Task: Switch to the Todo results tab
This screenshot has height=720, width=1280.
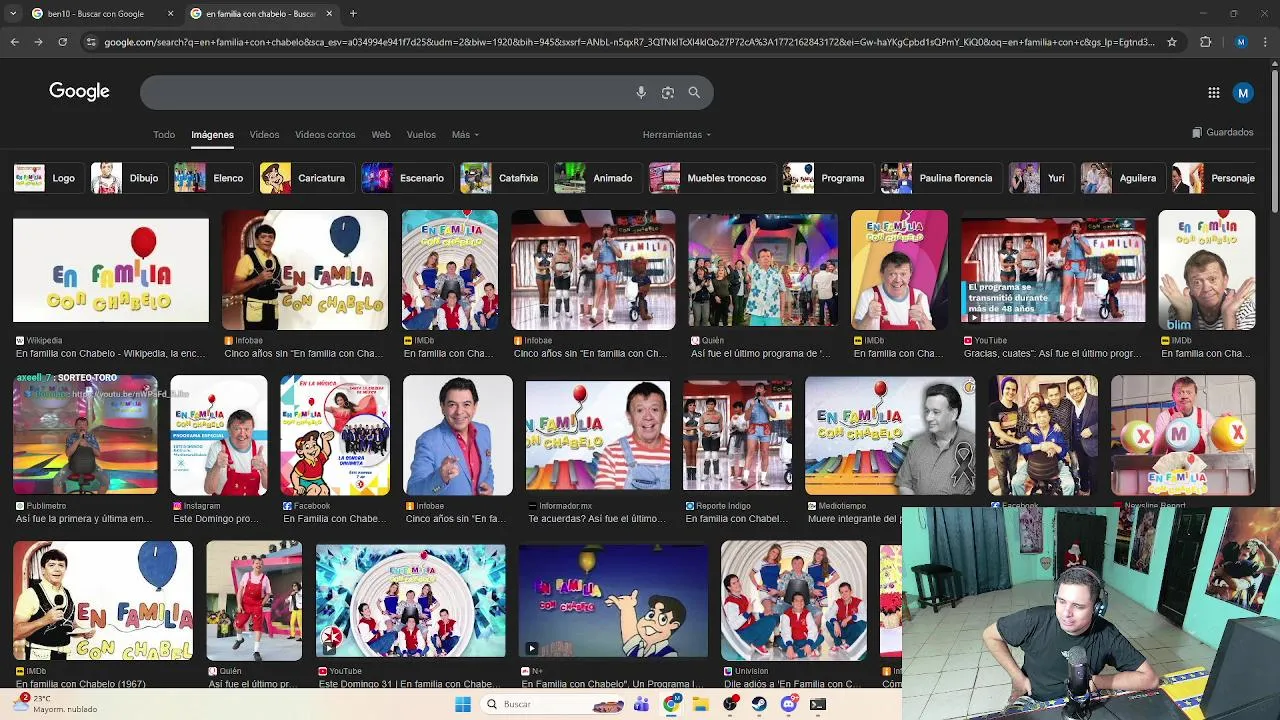Action: (164, 134)
